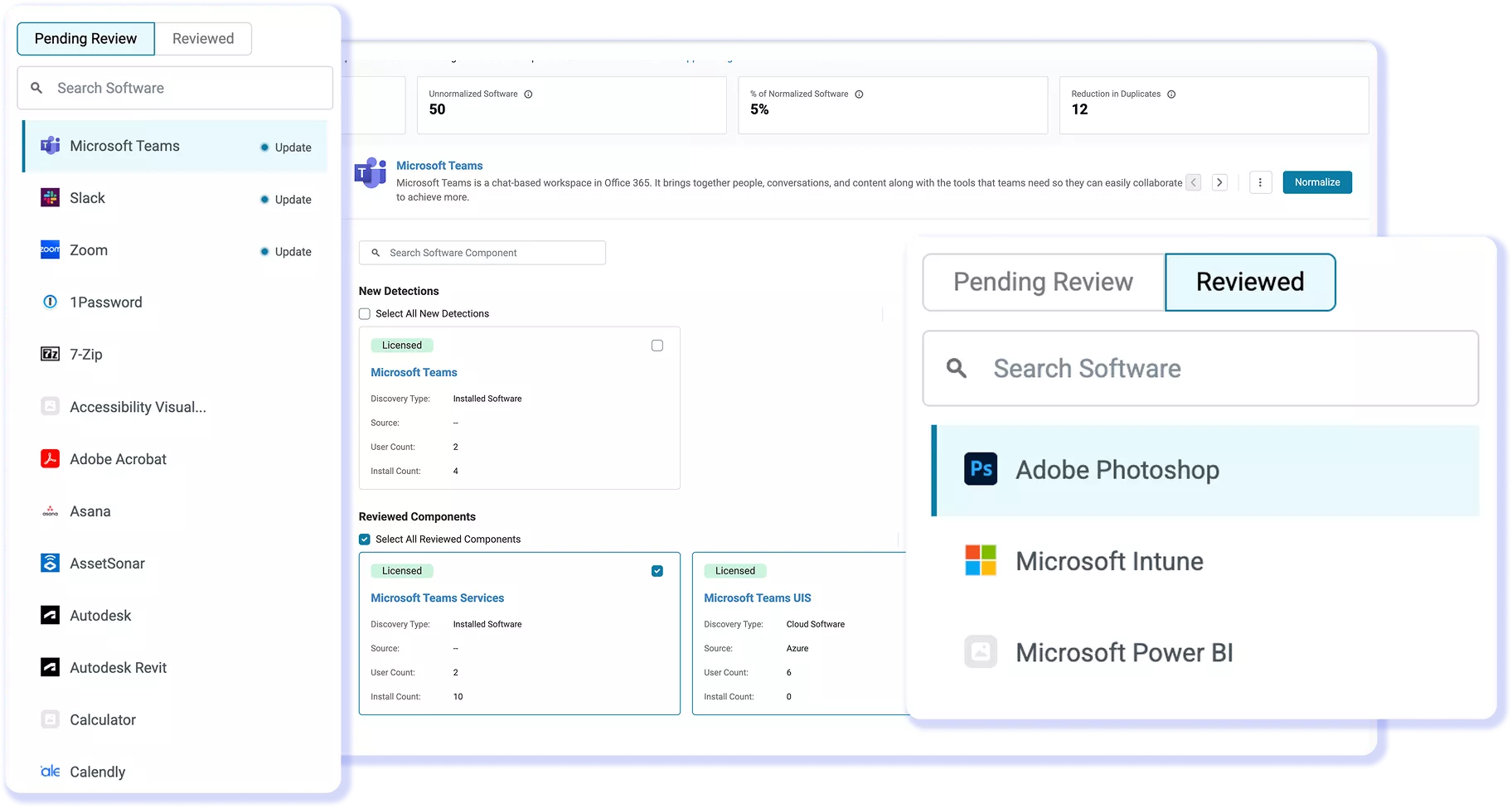1512x808 pixels.
Task: Click info icon beside Unnormalized Software
Action: (x=528, y=94)
